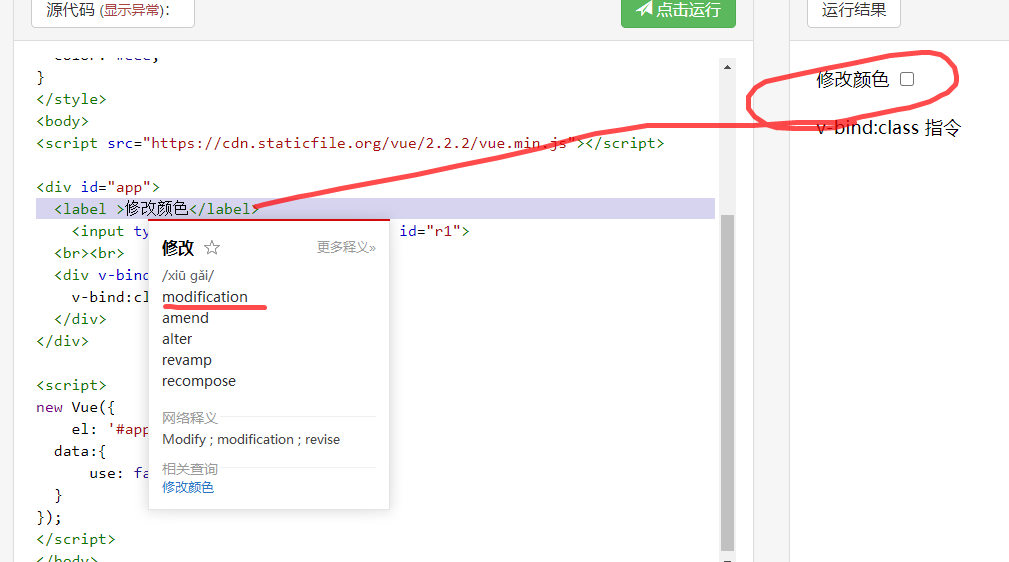Click the code editor vertical scrollbar thumb

click(727, 382)
